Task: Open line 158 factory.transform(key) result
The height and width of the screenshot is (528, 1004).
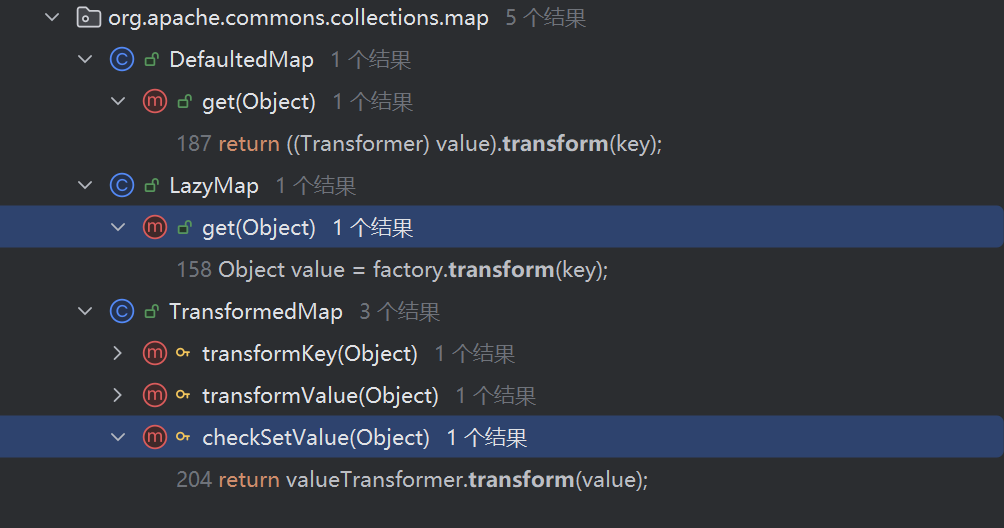Action: pos(392,269)
